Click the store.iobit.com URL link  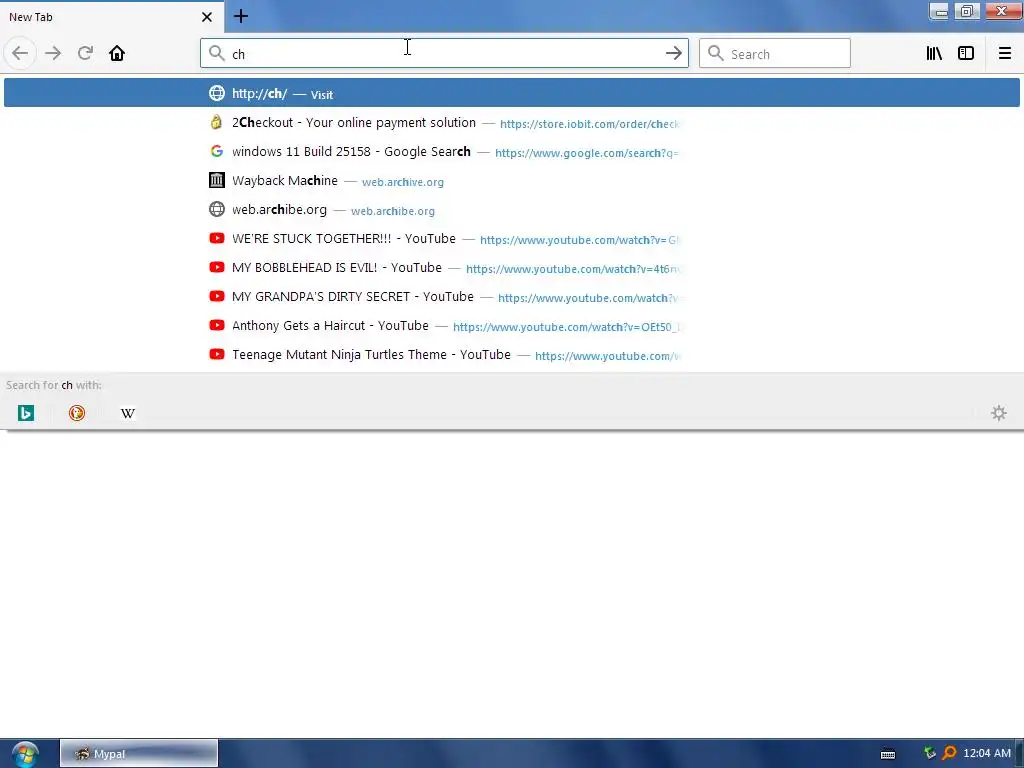pyautogui.click(x=590, y=124)
